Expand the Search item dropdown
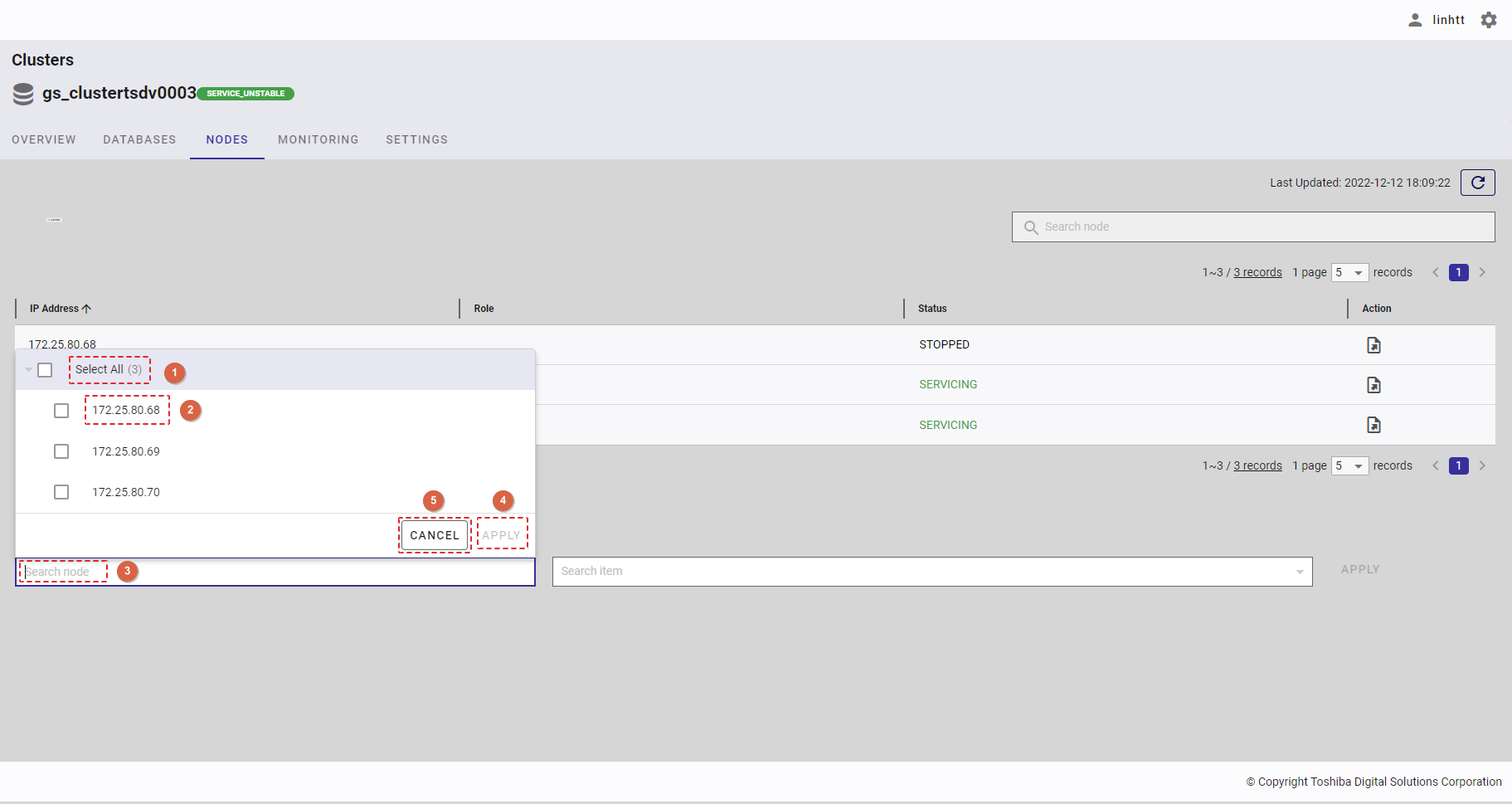 [x=1299, y=572]
